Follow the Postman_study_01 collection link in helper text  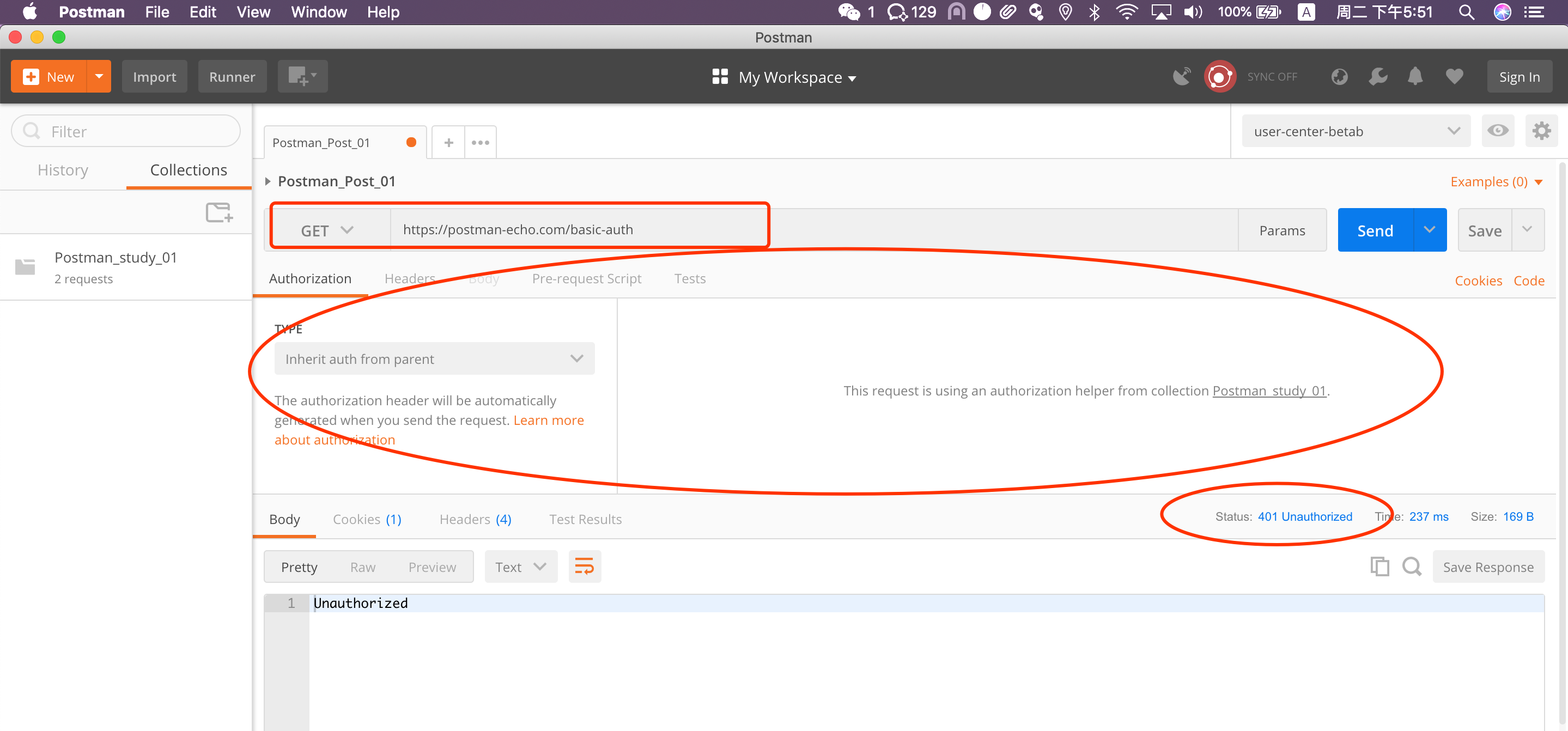(x=1269, y=391)
